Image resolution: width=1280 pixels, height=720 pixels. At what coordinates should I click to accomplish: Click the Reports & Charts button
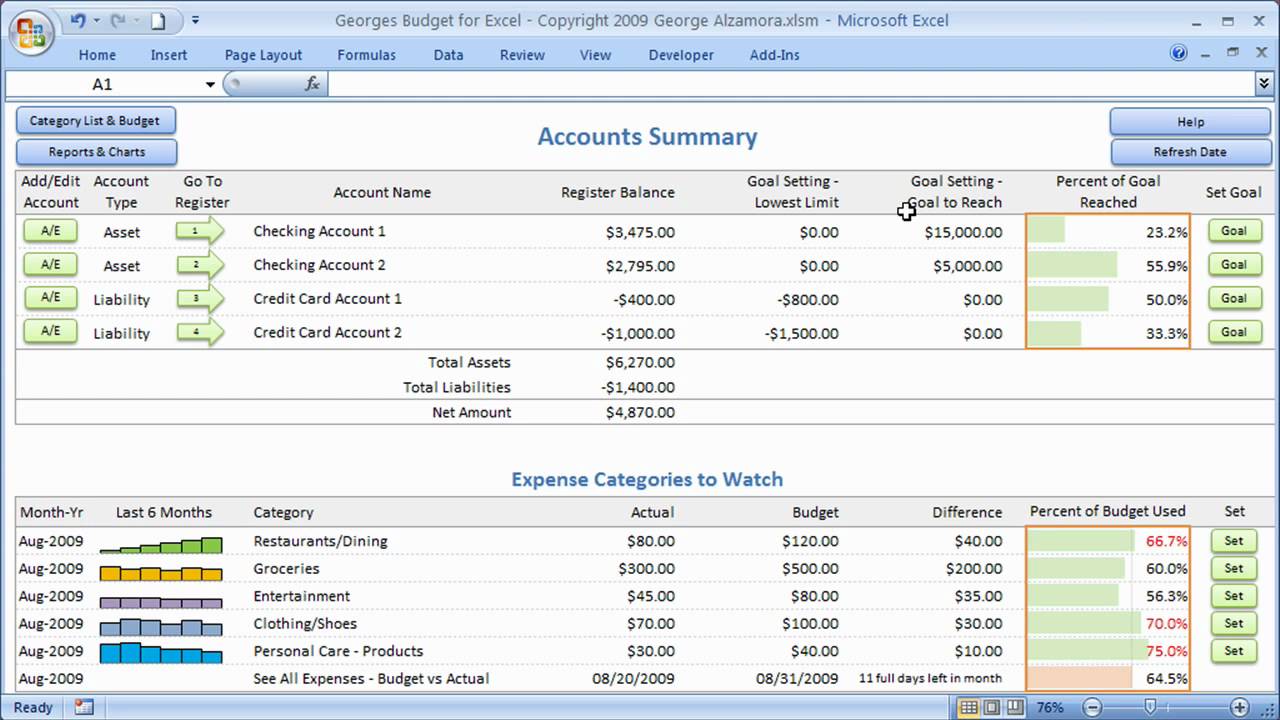tap(97, 152)
